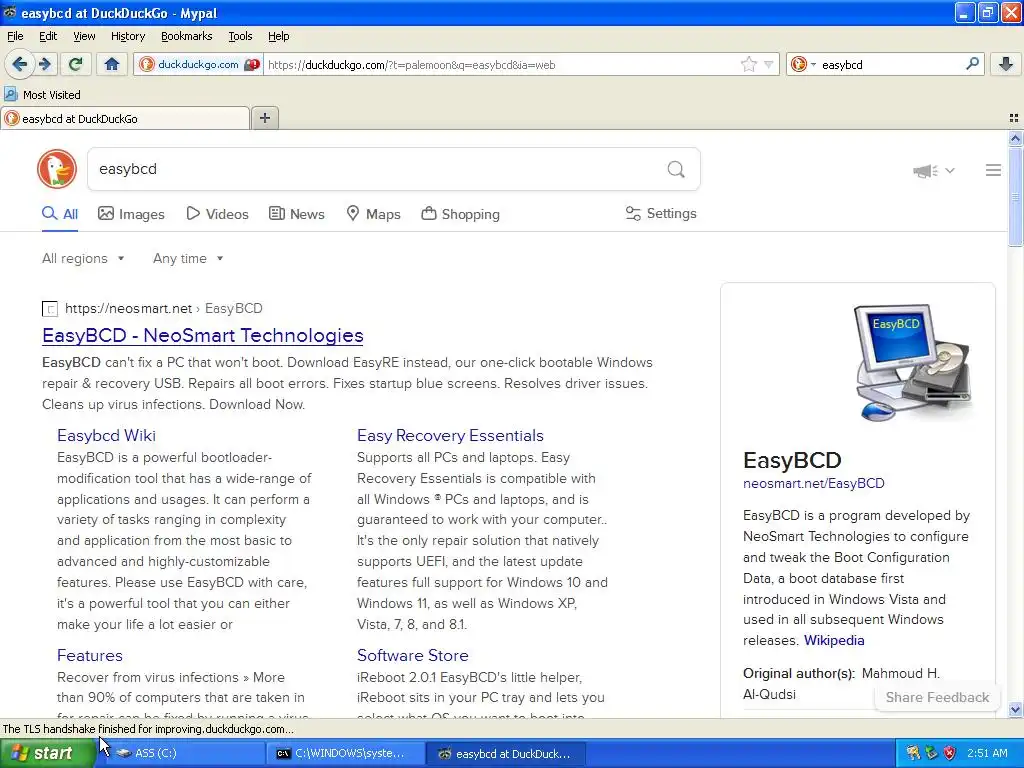
Task: Go forward with the forward arrow button
Action: (44, 64)
